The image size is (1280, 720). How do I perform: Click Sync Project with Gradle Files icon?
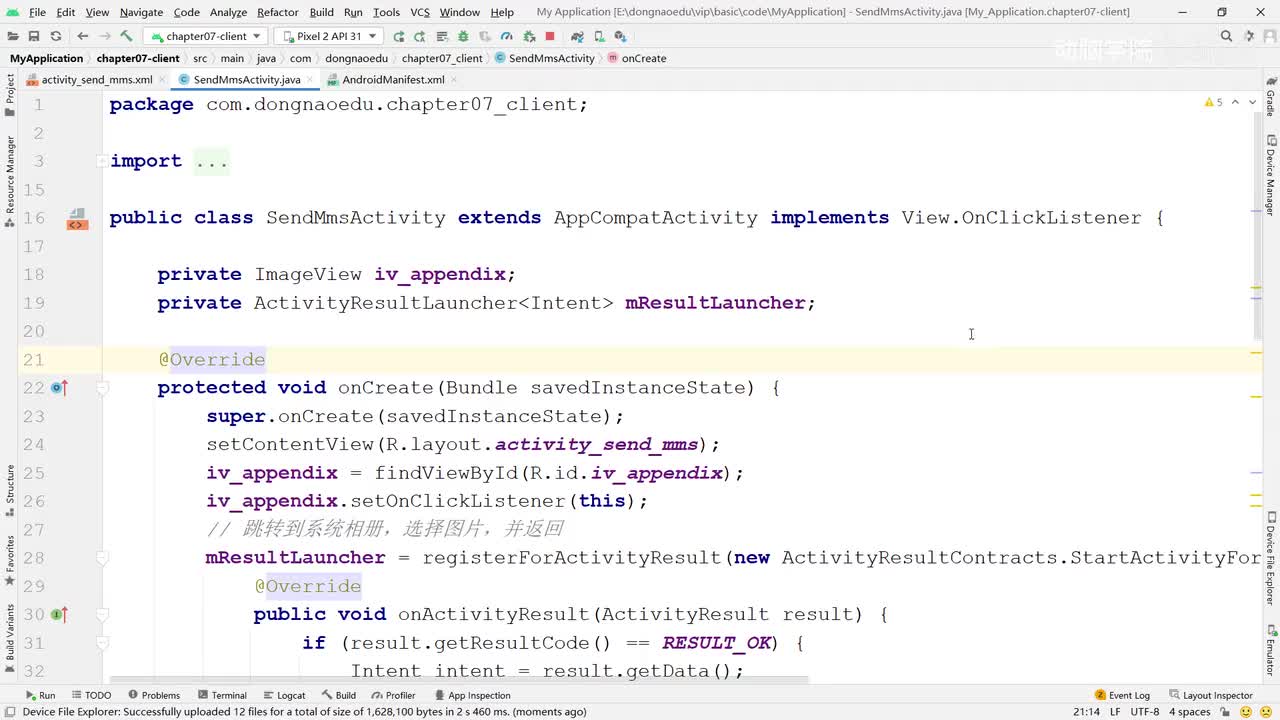578,36
